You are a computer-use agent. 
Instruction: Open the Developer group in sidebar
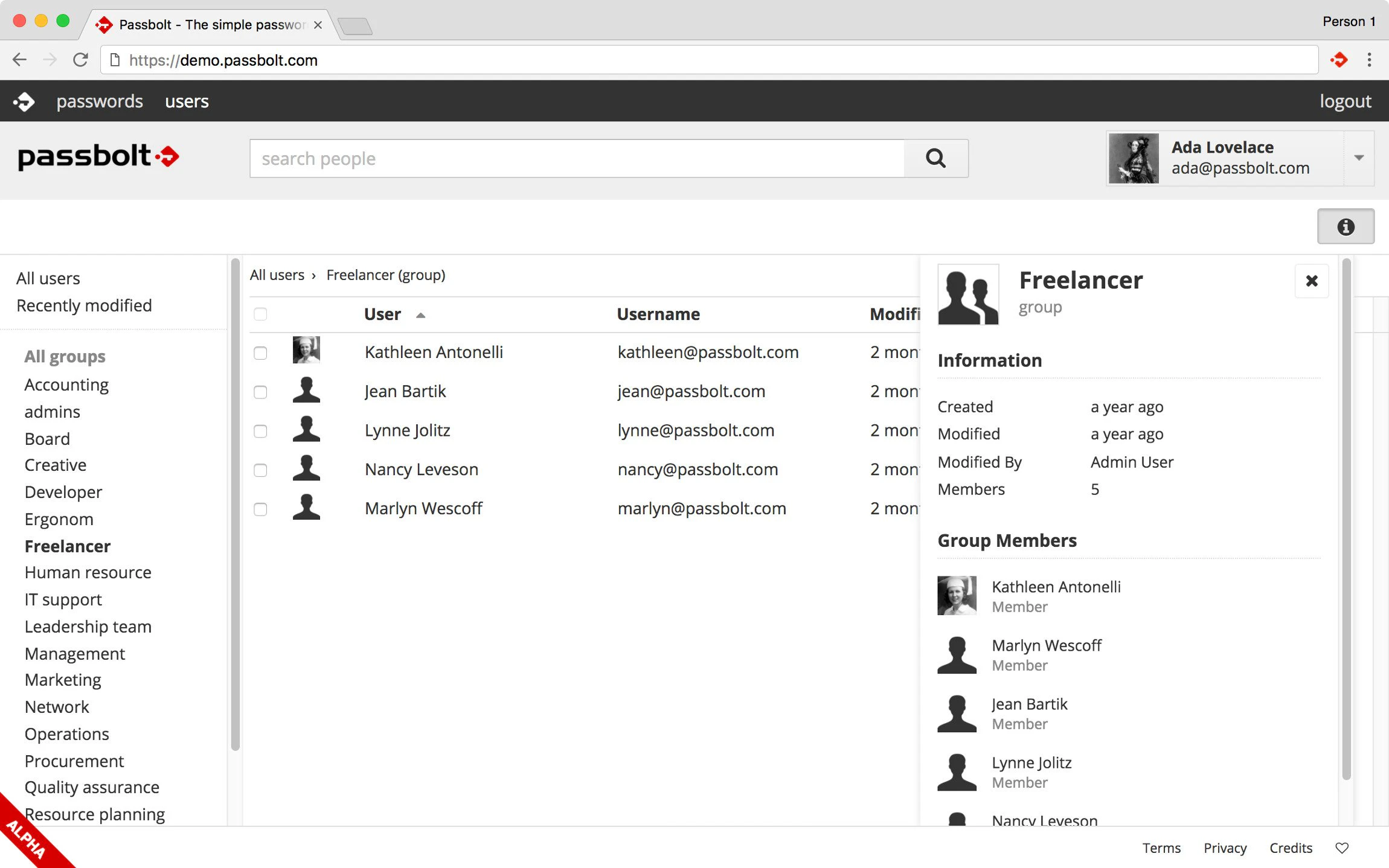[63, 492]
